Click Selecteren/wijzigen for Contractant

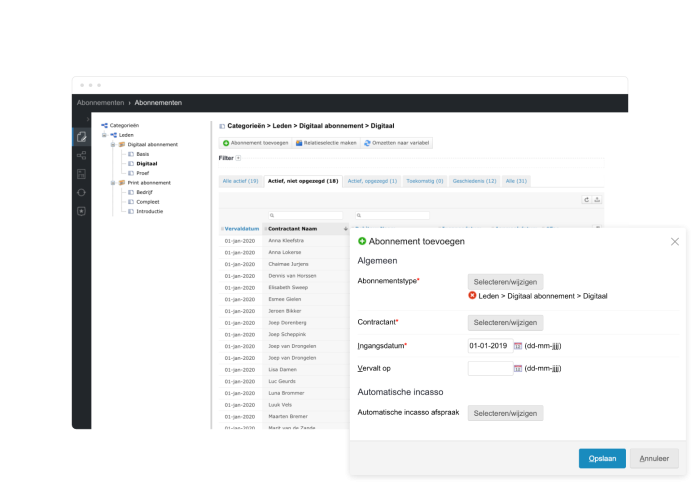pyautogui.click(x=507, y=322)
